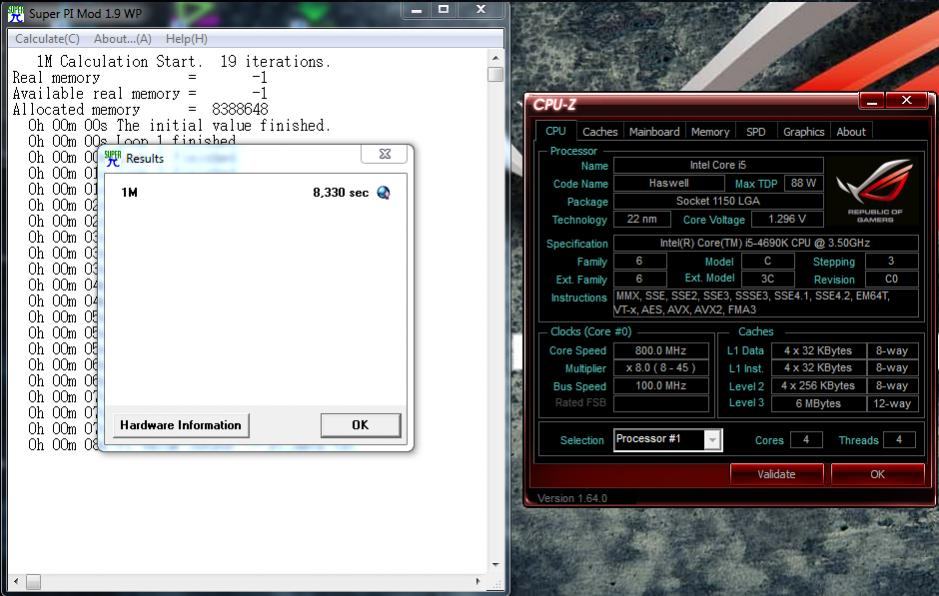Click the Bus Speed value 100.0 MHz
The image size is (939, 596).
click(661, 386)
